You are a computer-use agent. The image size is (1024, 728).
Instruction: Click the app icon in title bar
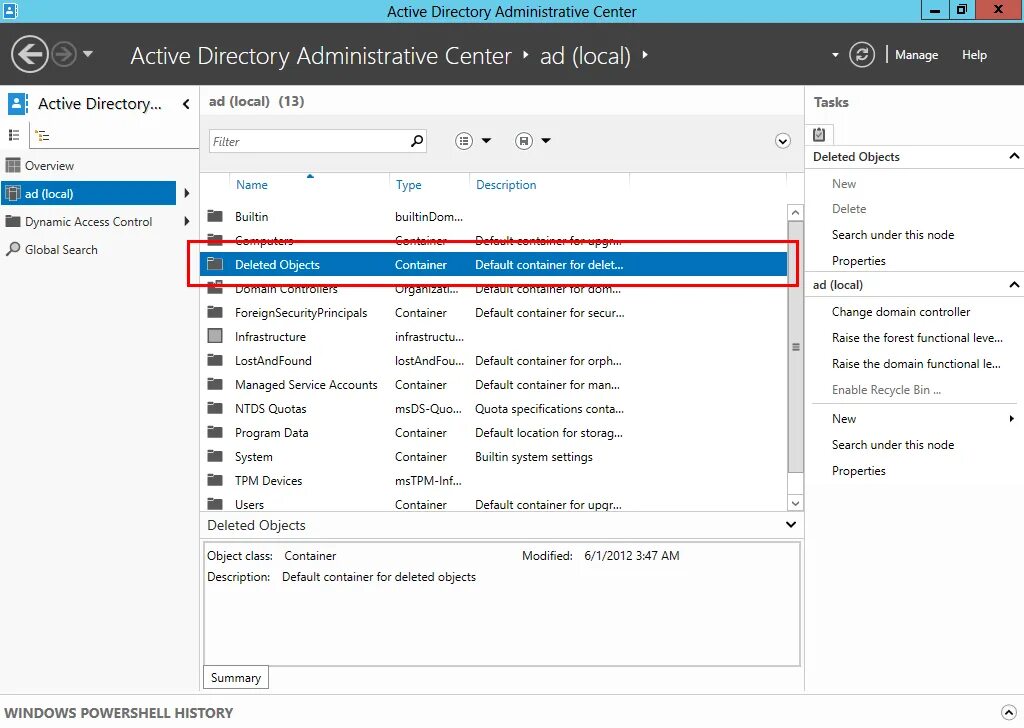[x=10, y=10]
